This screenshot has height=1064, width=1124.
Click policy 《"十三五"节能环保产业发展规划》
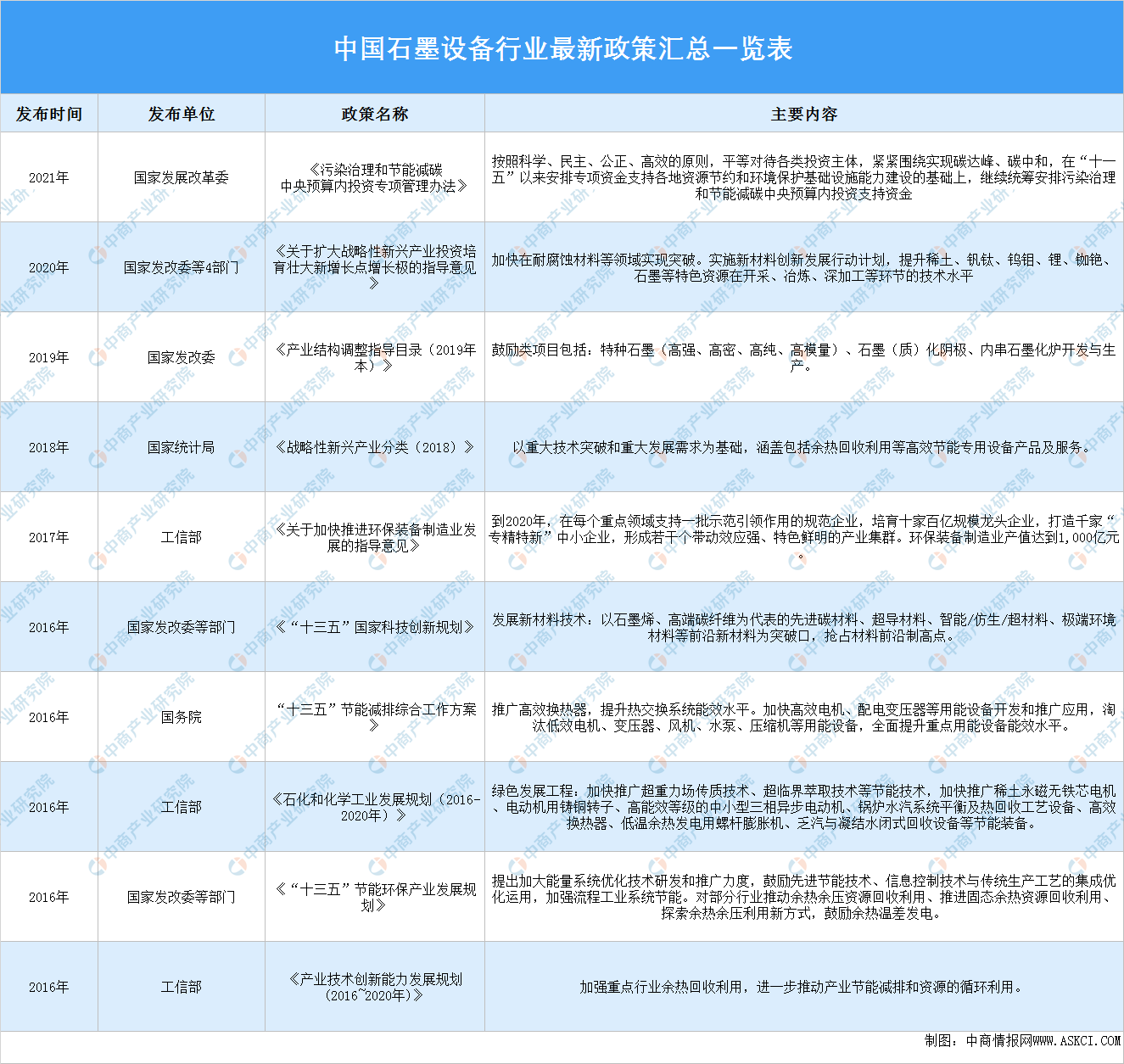(x=375, y=897)
